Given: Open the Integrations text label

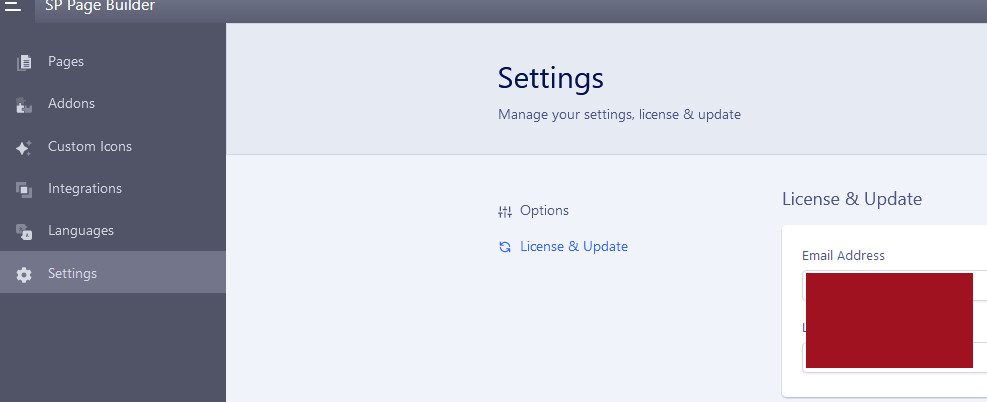Looking at the screenshot, I should (85, 188).
